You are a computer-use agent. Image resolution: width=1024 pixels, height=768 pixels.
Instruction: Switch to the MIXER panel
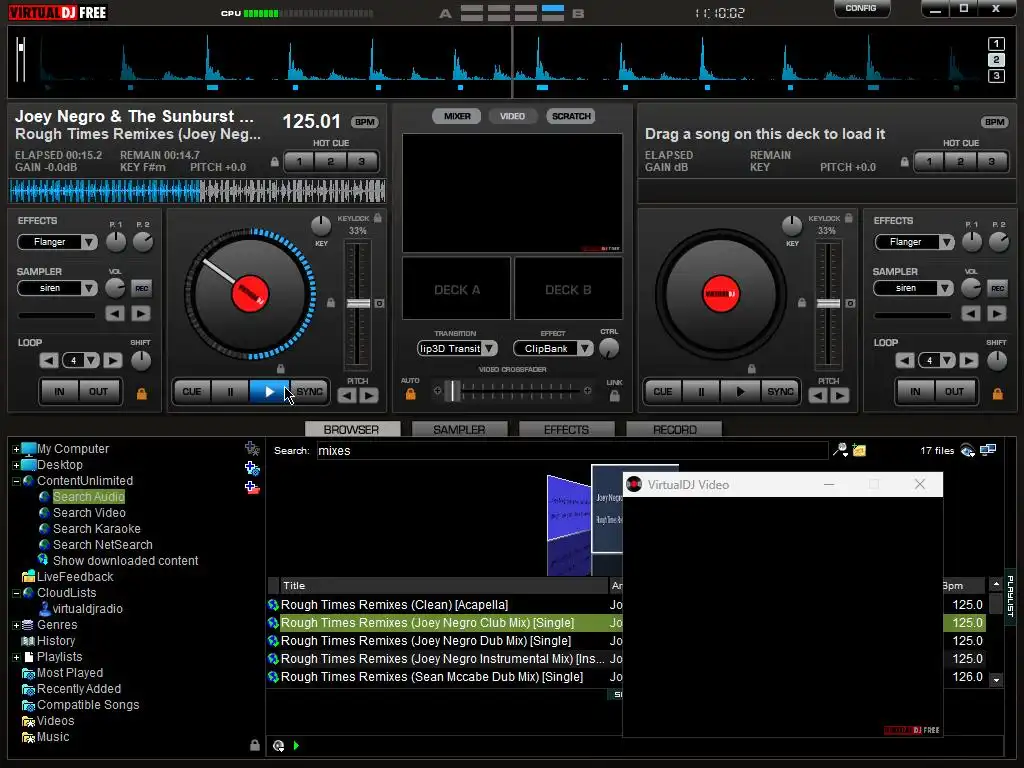pos(456,116)
